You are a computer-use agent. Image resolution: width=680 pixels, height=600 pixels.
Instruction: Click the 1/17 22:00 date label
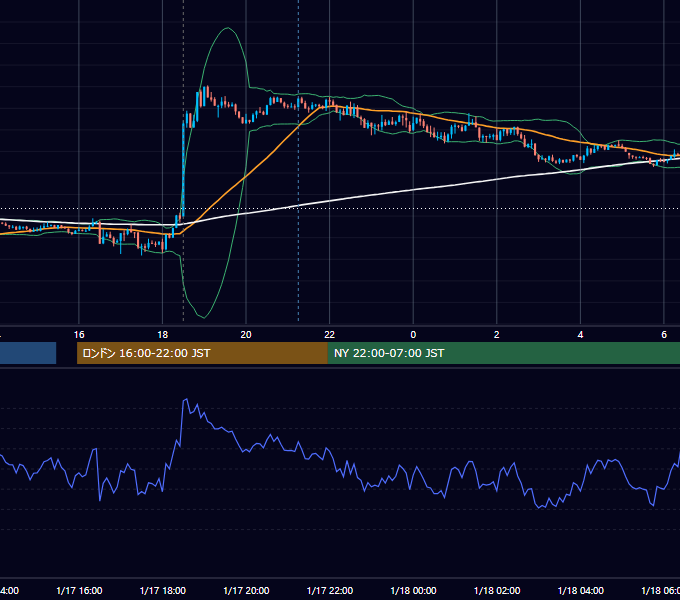[330, 590]
